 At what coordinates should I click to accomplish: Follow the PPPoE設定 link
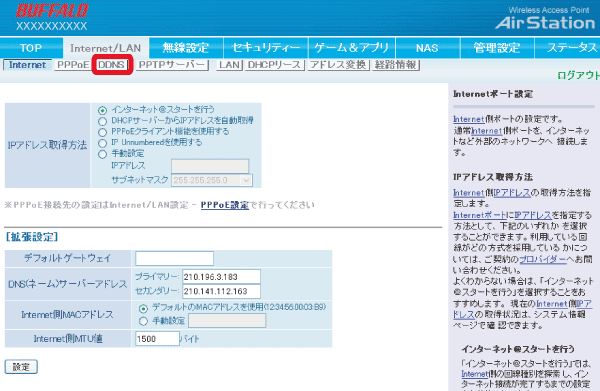[x=225, y=205]
